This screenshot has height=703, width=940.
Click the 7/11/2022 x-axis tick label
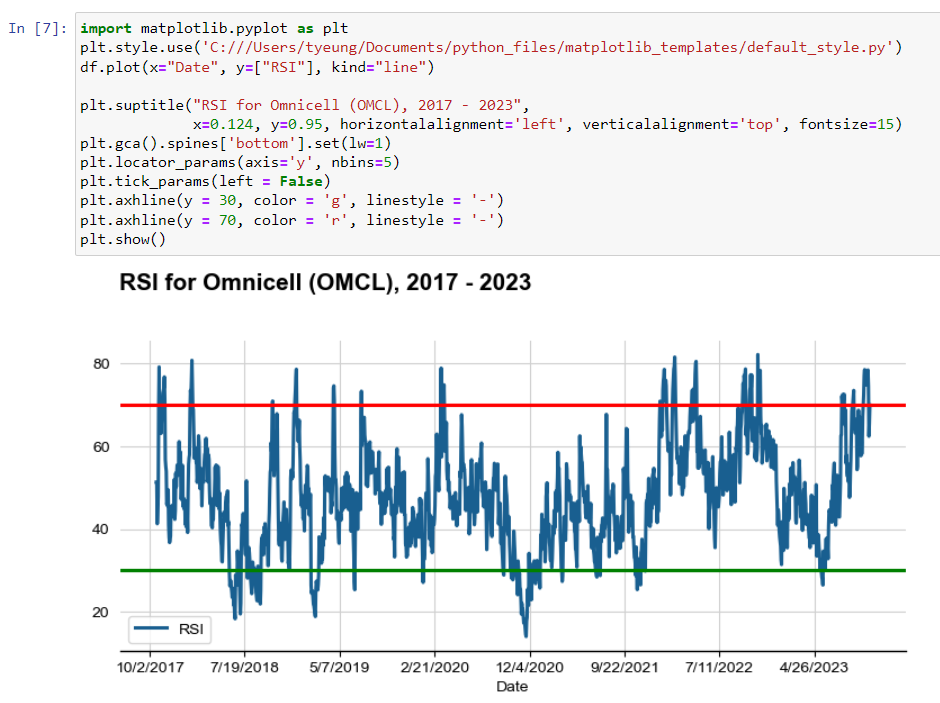[x=719, y=667]
